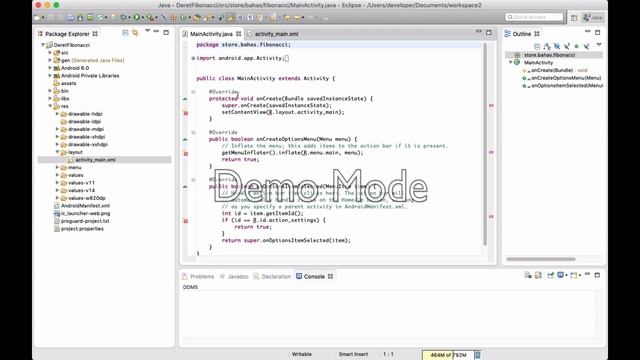Switch to the Java perspective button
This screenshot has height=360, width=640.
pyautogui.click(x=592, y=18)
